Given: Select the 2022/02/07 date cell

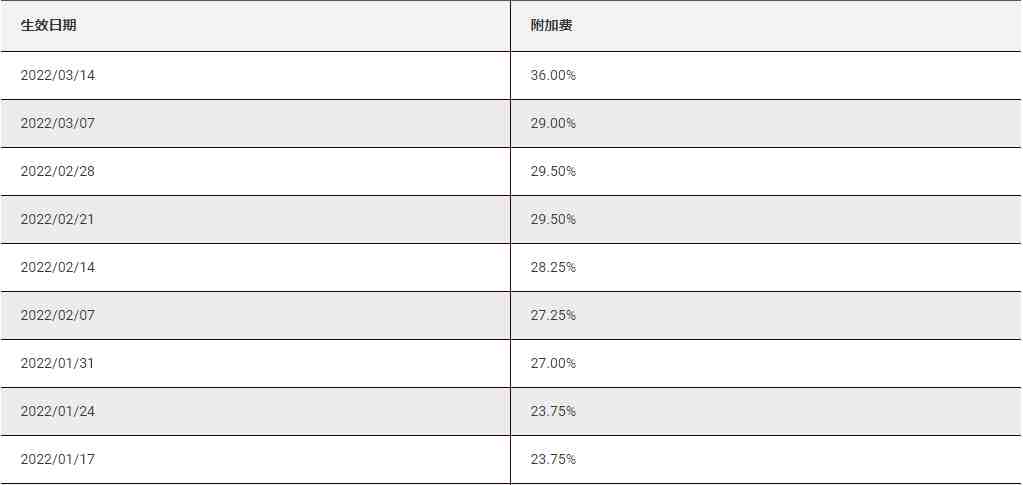Looking at the screenshot, I should pyautogui.click(x=255, y=315).
